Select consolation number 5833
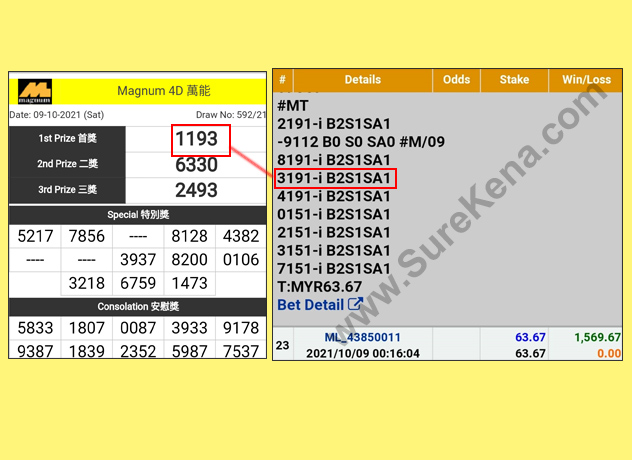 pos(35,328)
